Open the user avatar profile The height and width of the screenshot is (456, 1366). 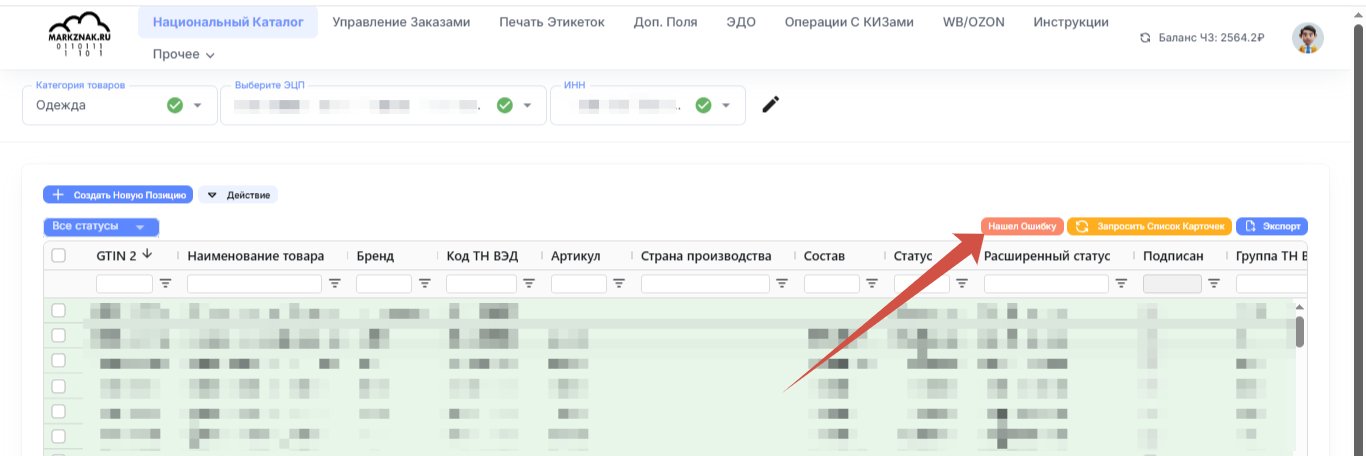[x=1308, y=38]
